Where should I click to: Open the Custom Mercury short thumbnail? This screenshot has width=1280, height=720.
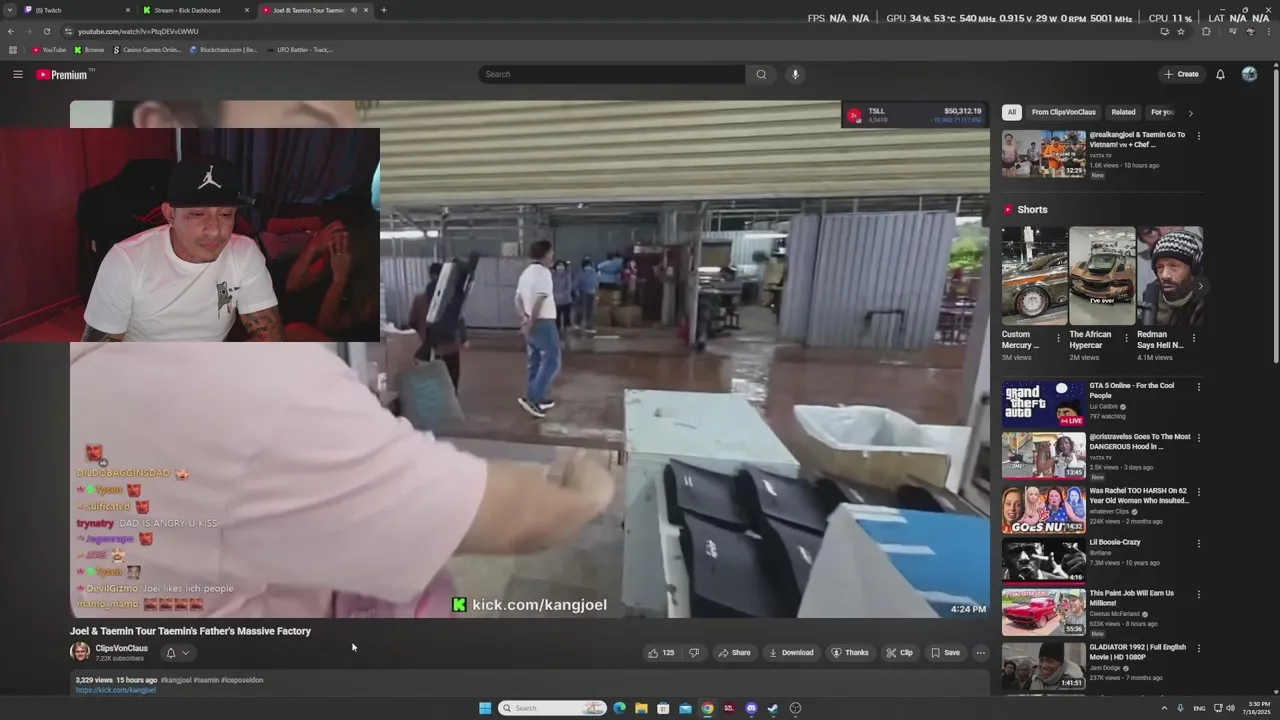pyautogui.click(x=1034, y=276)
